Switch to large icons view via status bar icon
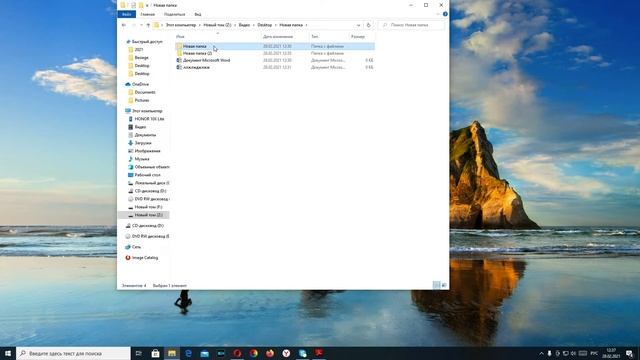Image resolution: width=640 pixels, height=360 pixels. (444, 285)
